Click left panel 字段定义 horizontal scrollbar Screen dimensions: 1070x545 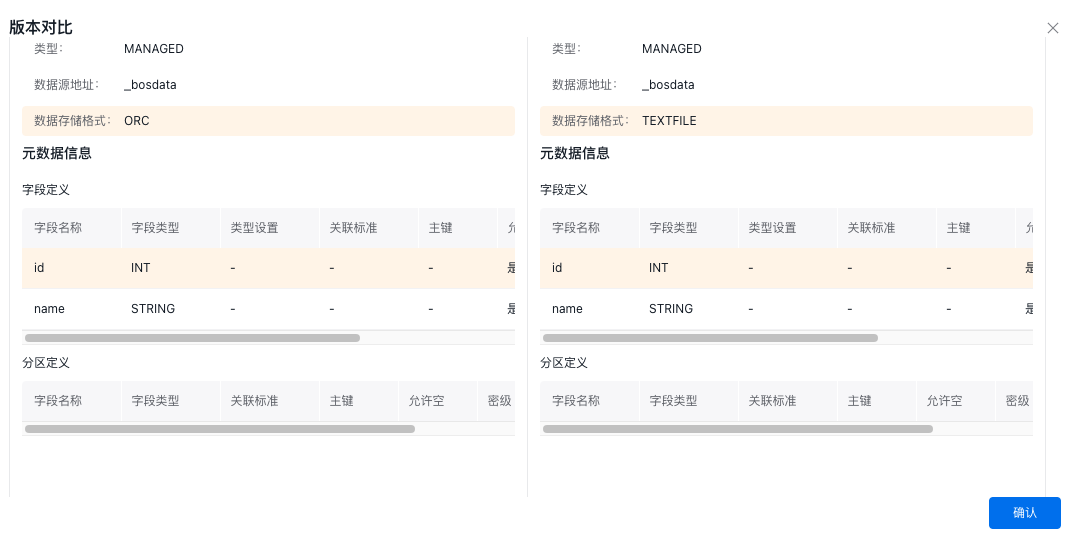192,338
